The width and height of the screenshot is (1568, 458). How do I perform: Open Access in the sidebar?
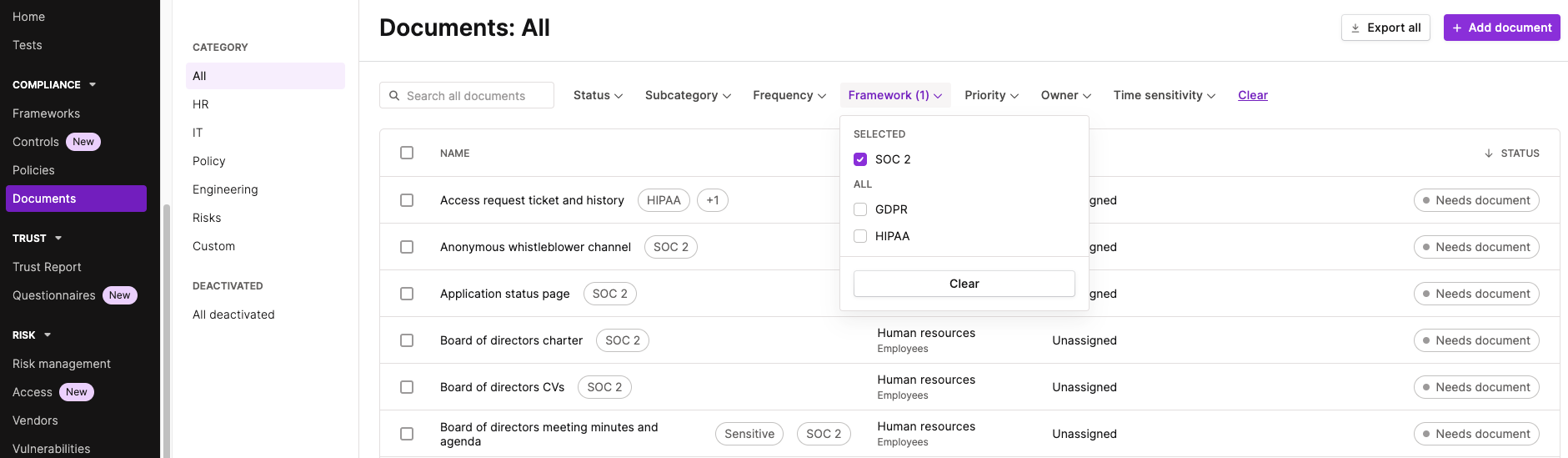tap(33, 392)
